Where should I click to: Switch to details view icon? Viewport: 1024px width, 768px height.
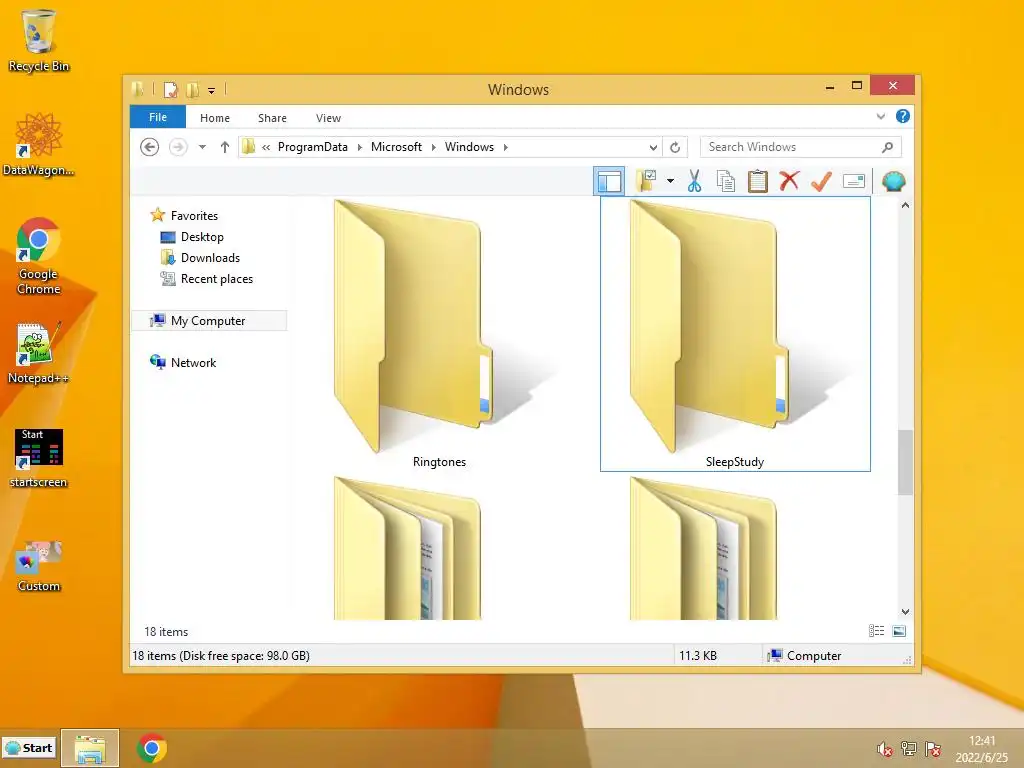(x=876, y=631)
